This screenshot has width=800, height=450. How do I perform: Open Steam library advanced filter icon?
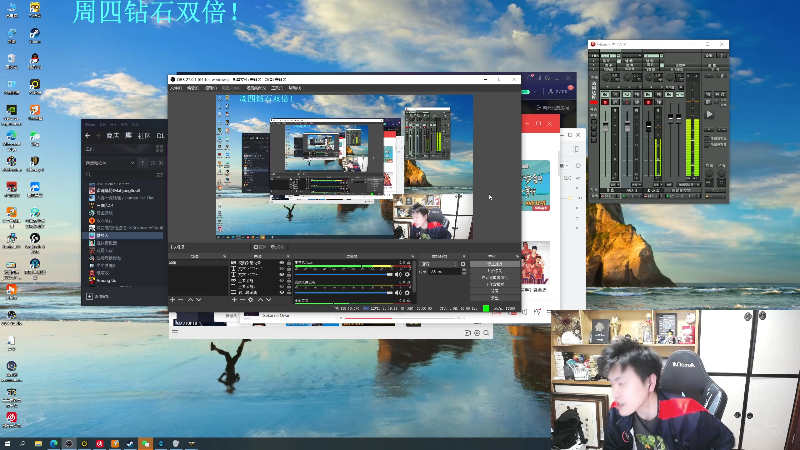pyautogui.click(x=160, y=174)
